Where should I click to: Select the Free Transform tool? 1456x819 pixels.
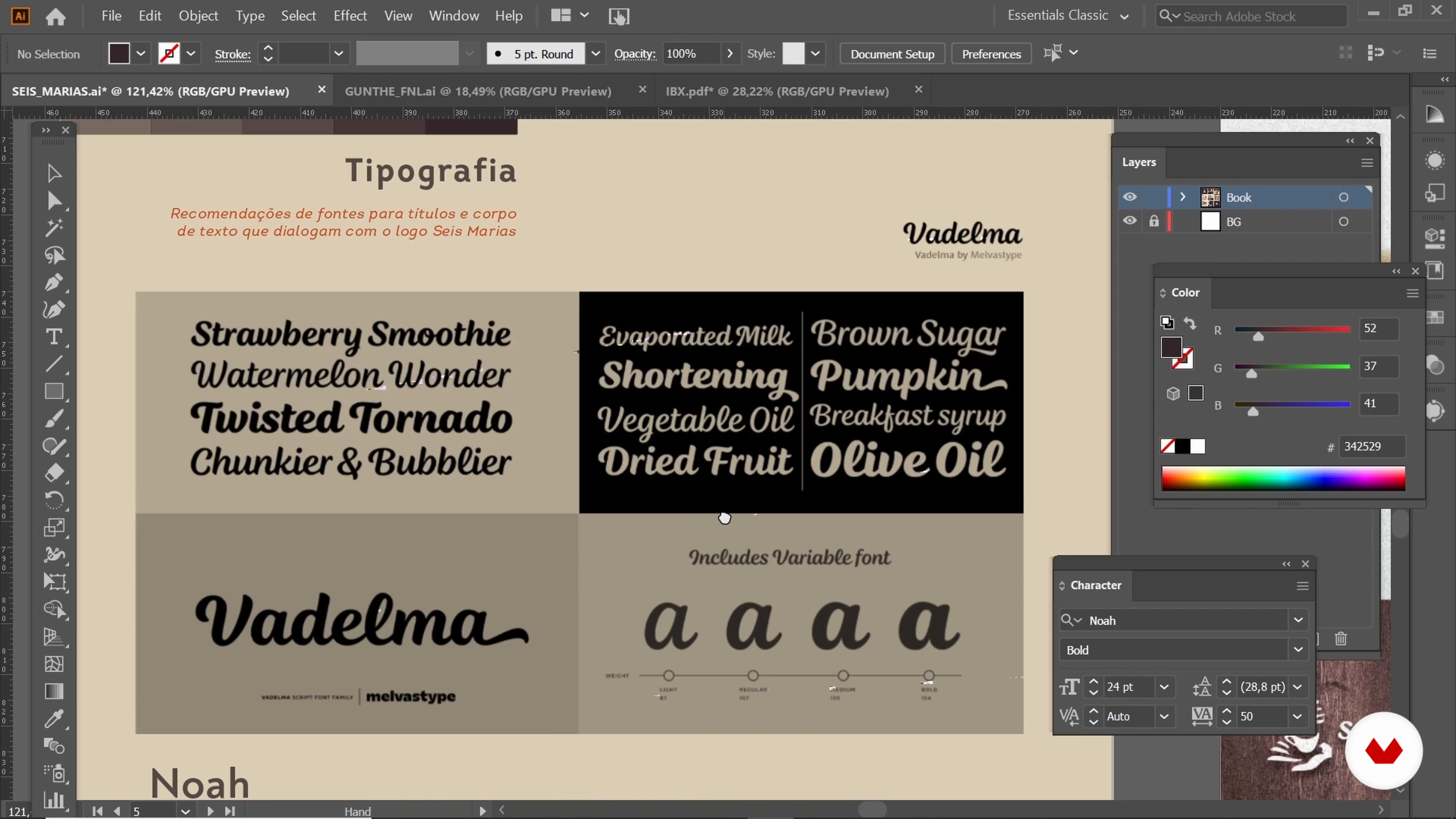[54, 582]
